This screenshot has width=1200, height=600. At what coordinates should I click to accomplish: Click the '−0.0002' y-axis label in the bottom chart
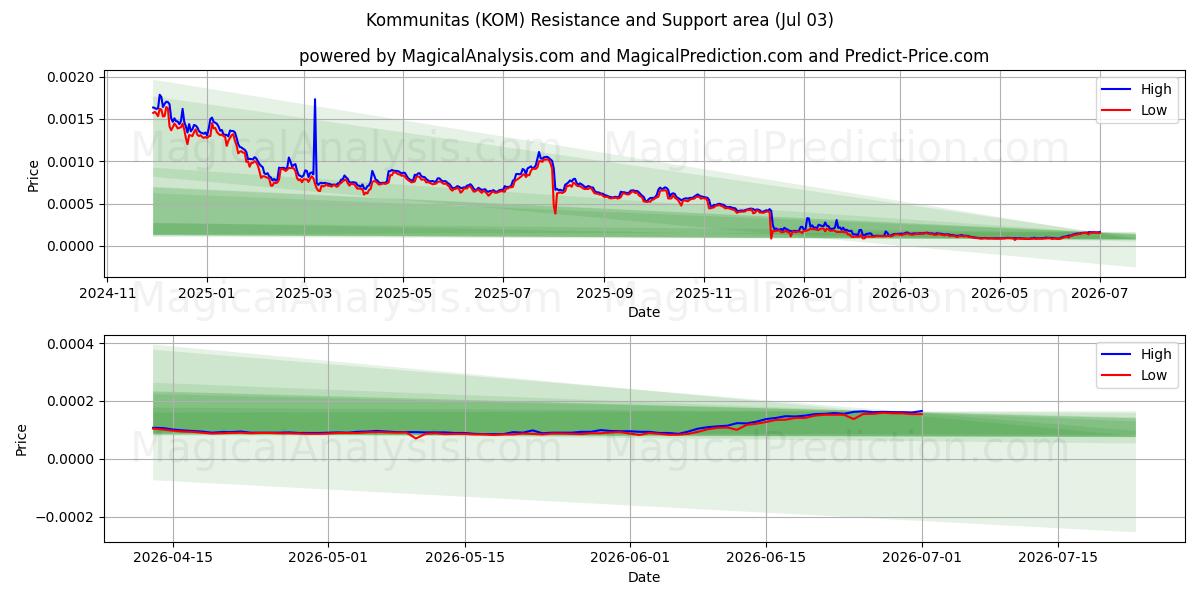coord(65,518)
